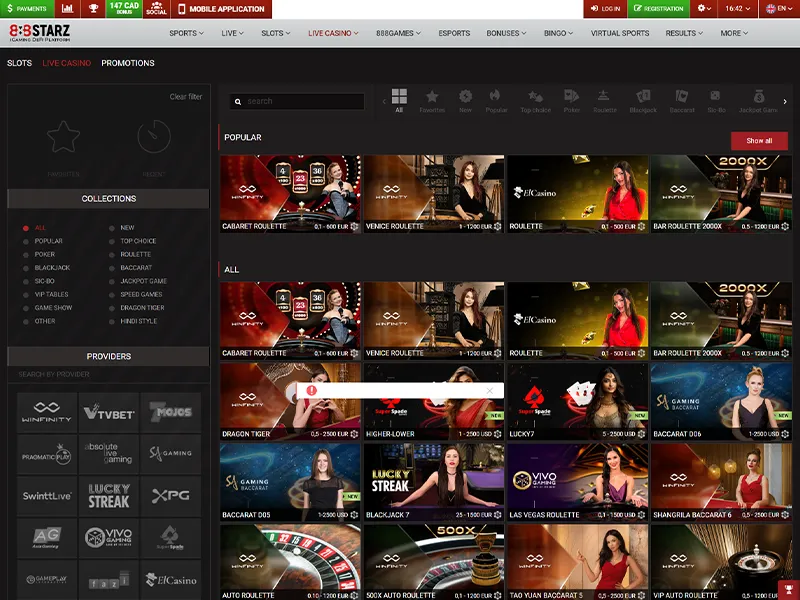Filter by Top choice icon
Screen dimensions: 800x600
[535, 101]
